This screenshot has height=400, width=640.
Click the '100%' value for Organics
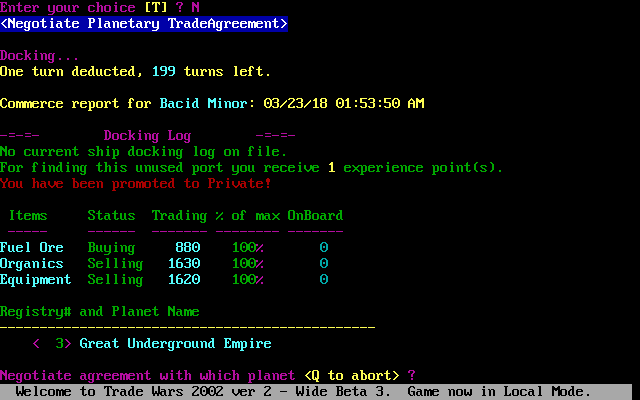248,264
